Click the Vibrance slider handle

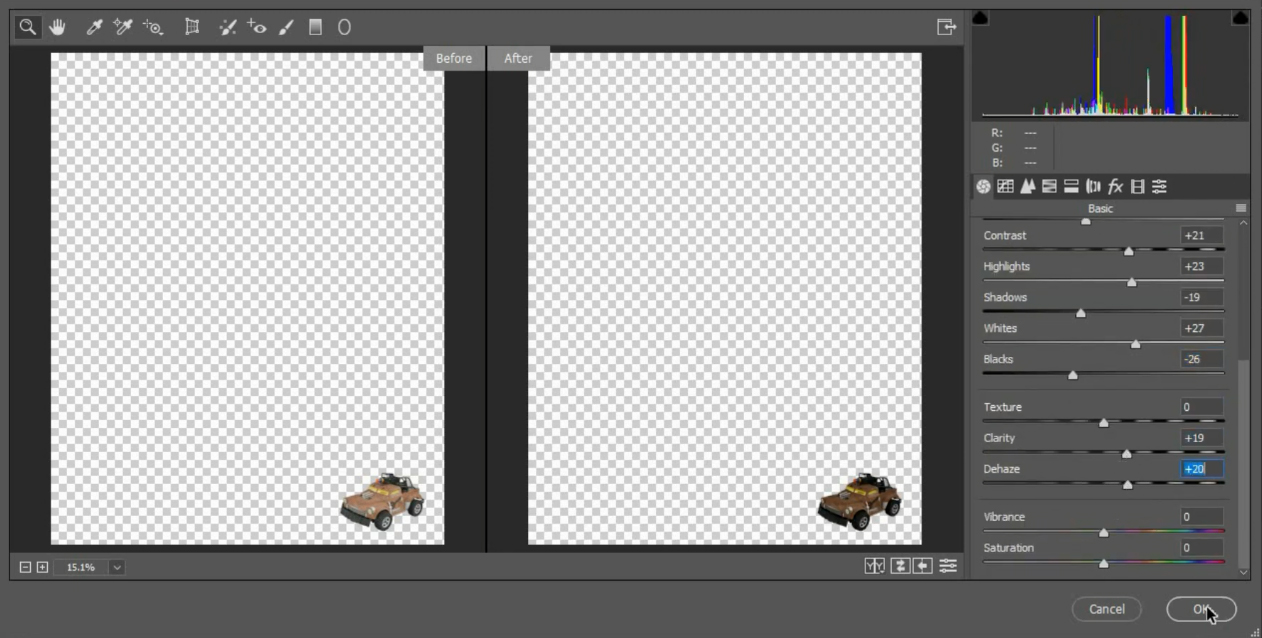(x=1104, y=533)
